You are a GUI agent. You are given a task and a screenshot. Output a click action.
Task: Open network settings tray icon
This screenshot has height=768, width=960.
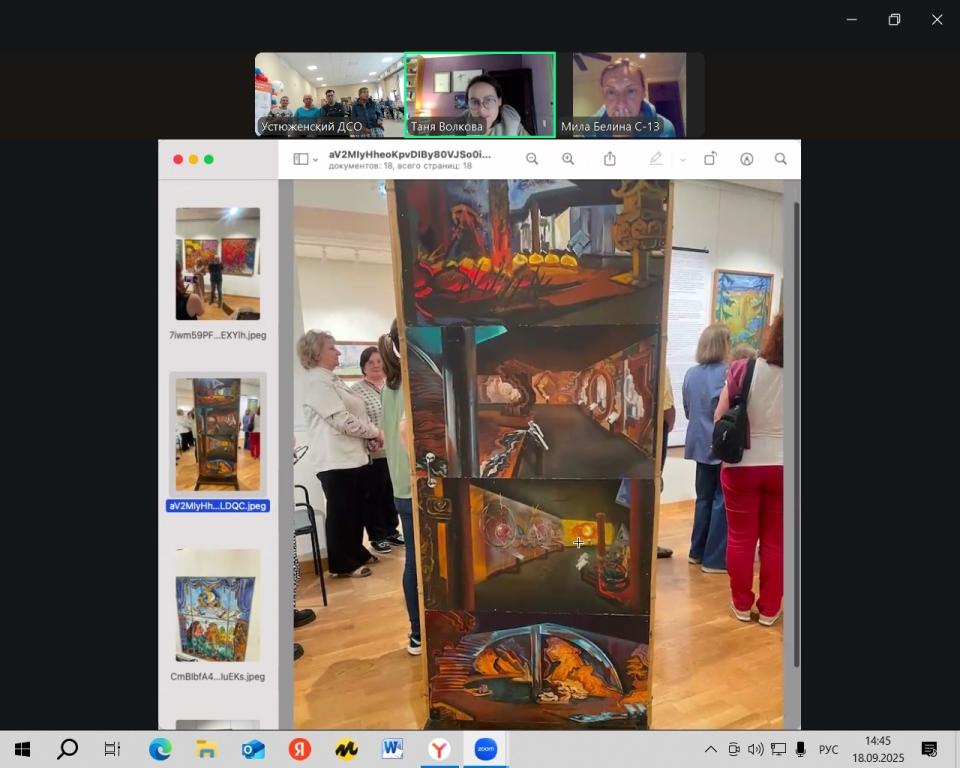[778, 749]
